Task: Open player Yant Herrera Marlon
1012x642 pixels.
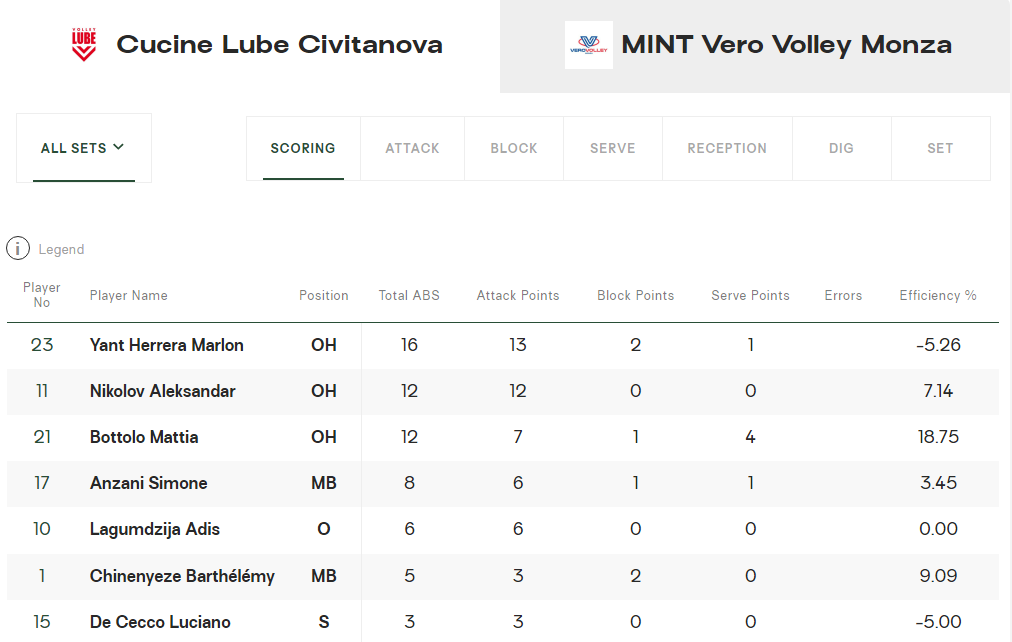Action: coord(167,345)
